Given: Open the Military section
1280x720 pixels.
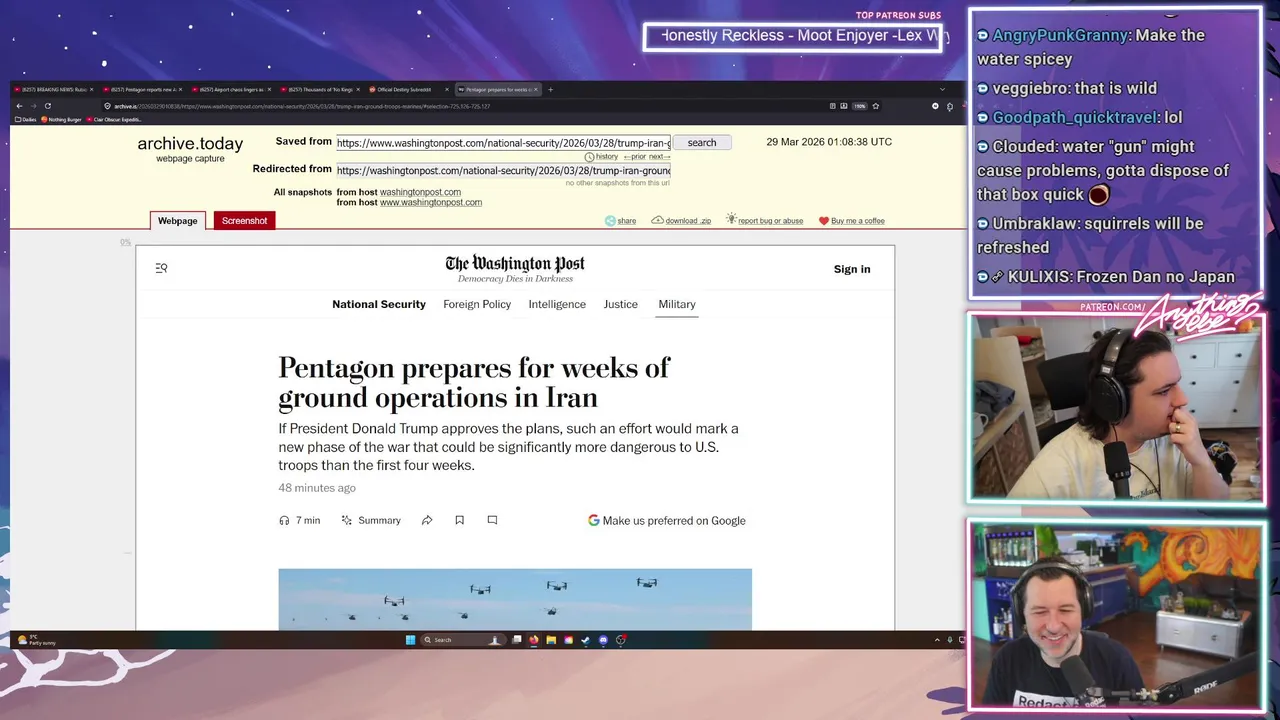Looking at the screenshot, I should click(677, 304).
